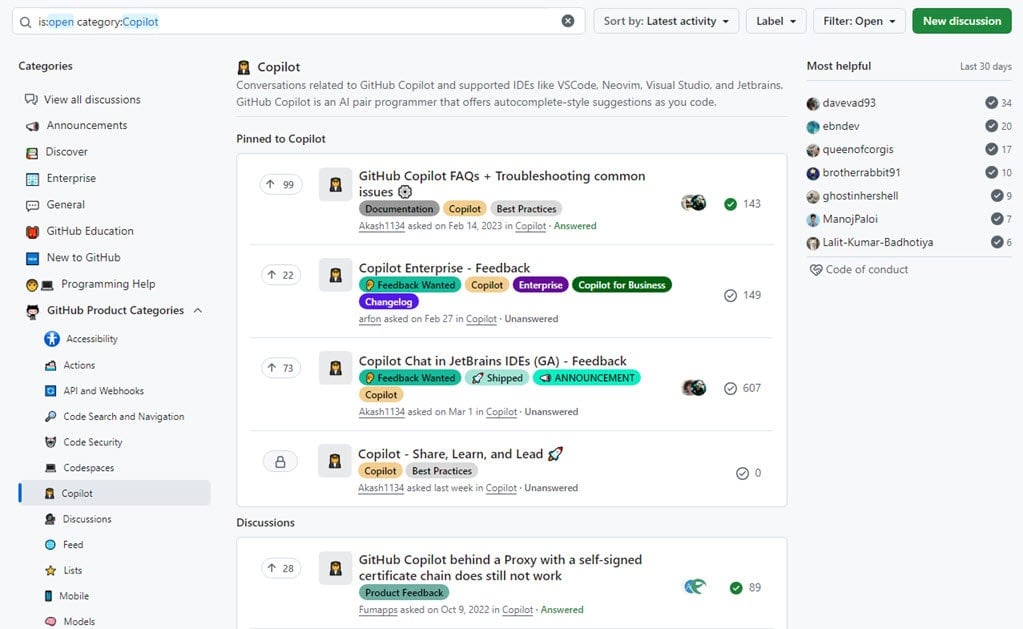Click the Lists star icon
This screenshot has height=629, width=1023.
[50, 570]
